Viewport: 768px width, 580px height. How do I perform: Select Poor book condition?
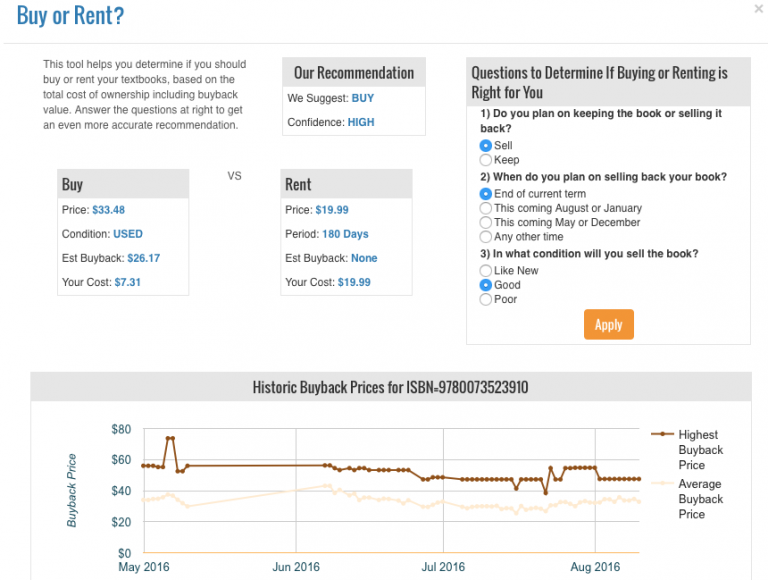click(486, 299)
